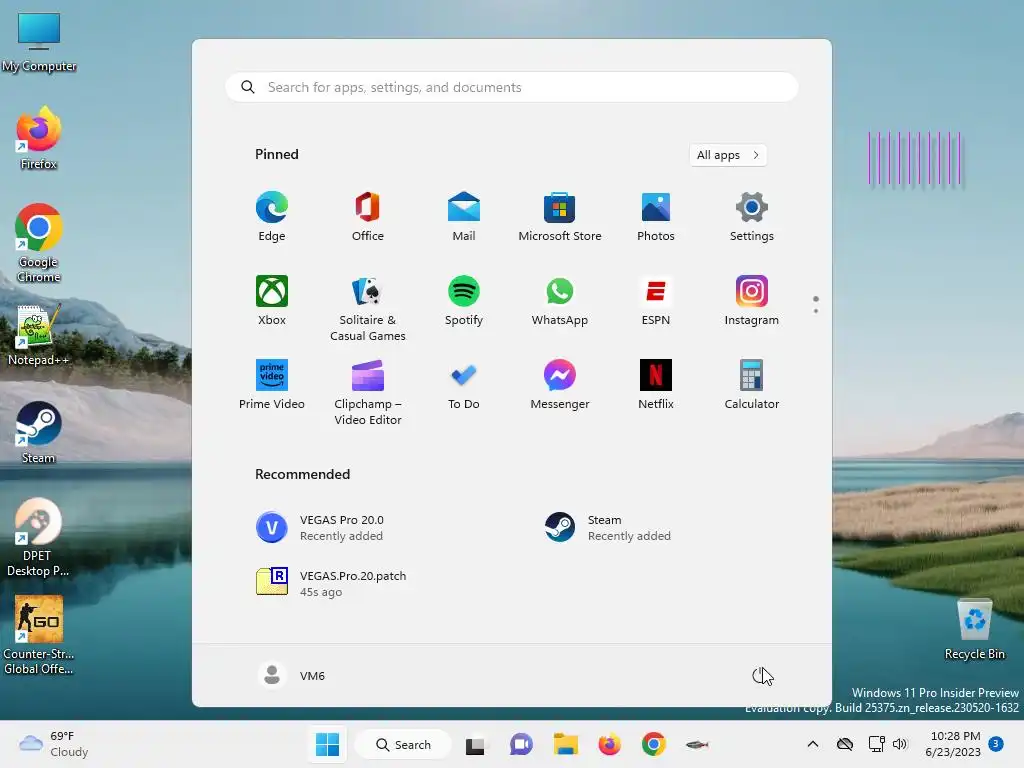Open the Edge pinned app
The width and height of the screenshot is (1024, 768).
(272, 217)
